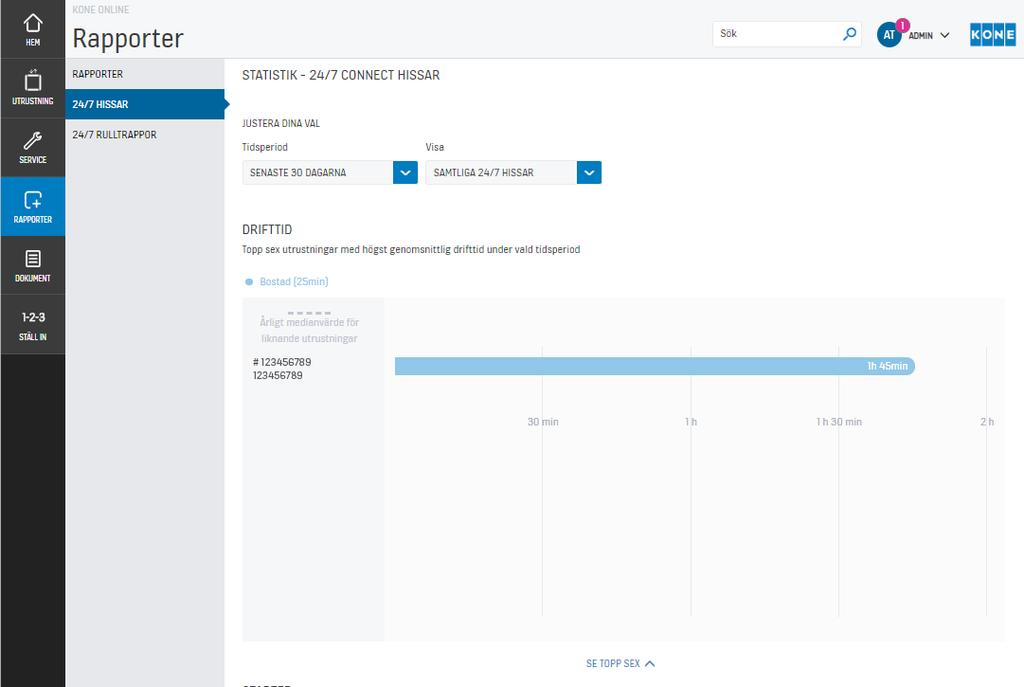Open 1-2-3 Ställ in settings
Viewport: 1024px width, 687px height.
click(x=33, y=325)
